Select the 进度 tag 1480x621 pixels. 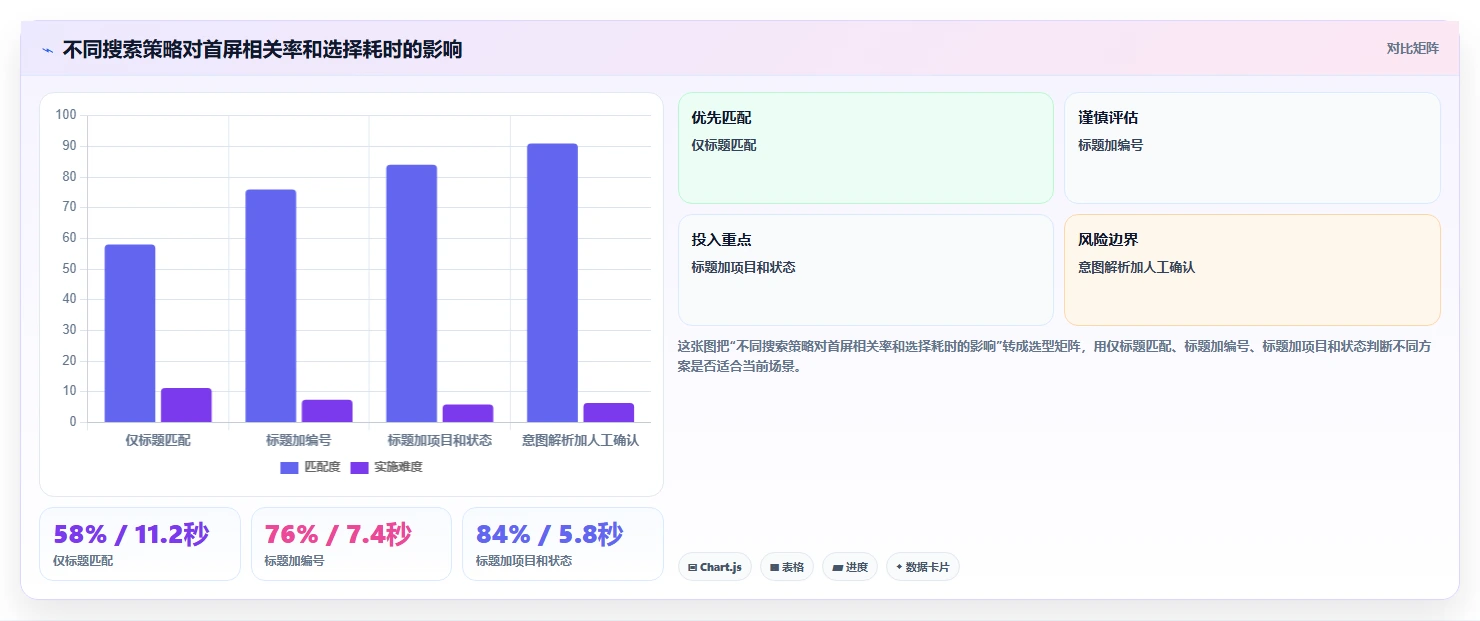[850, 567]
